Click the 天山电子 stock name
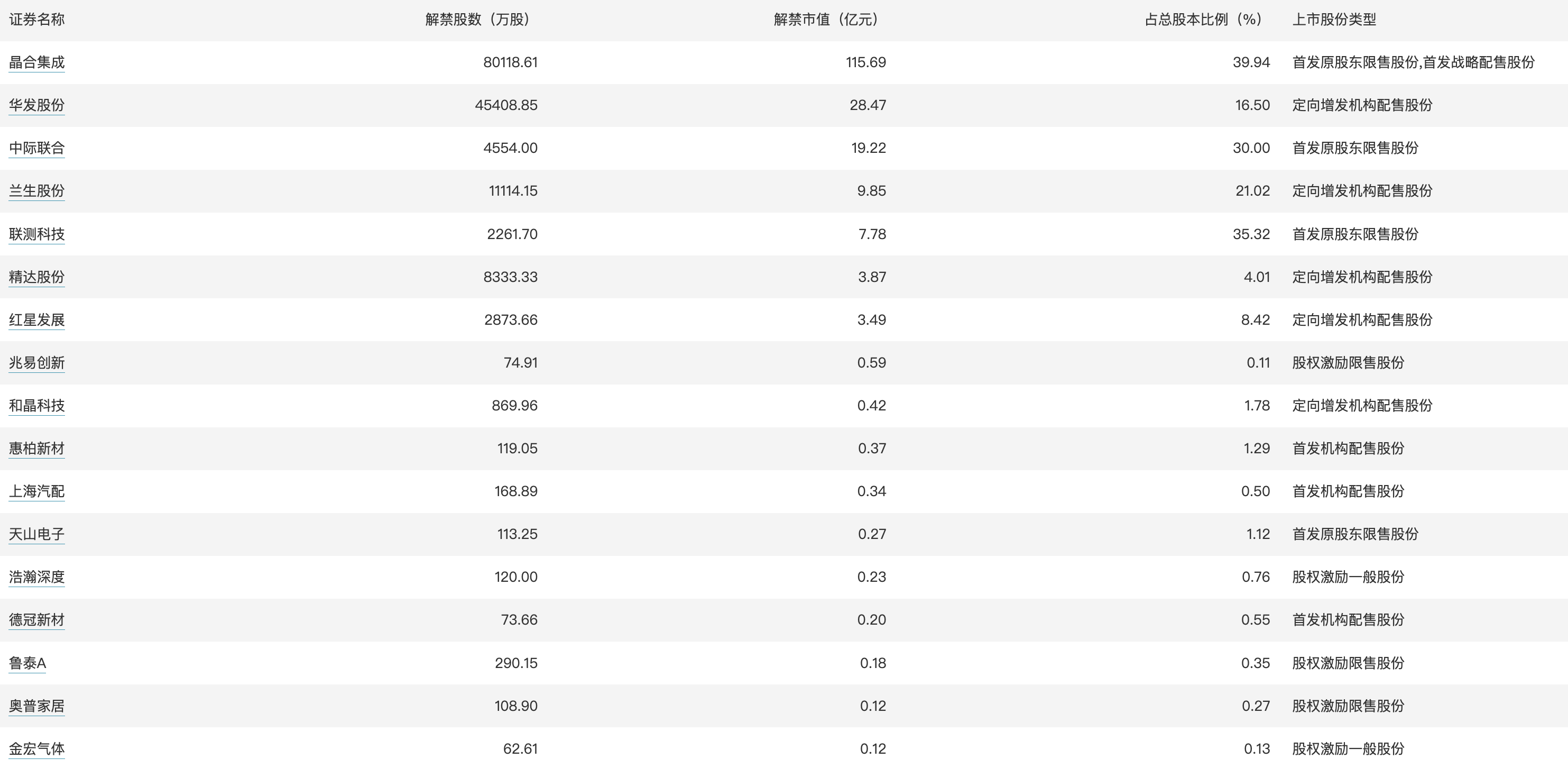 [36, 534]
